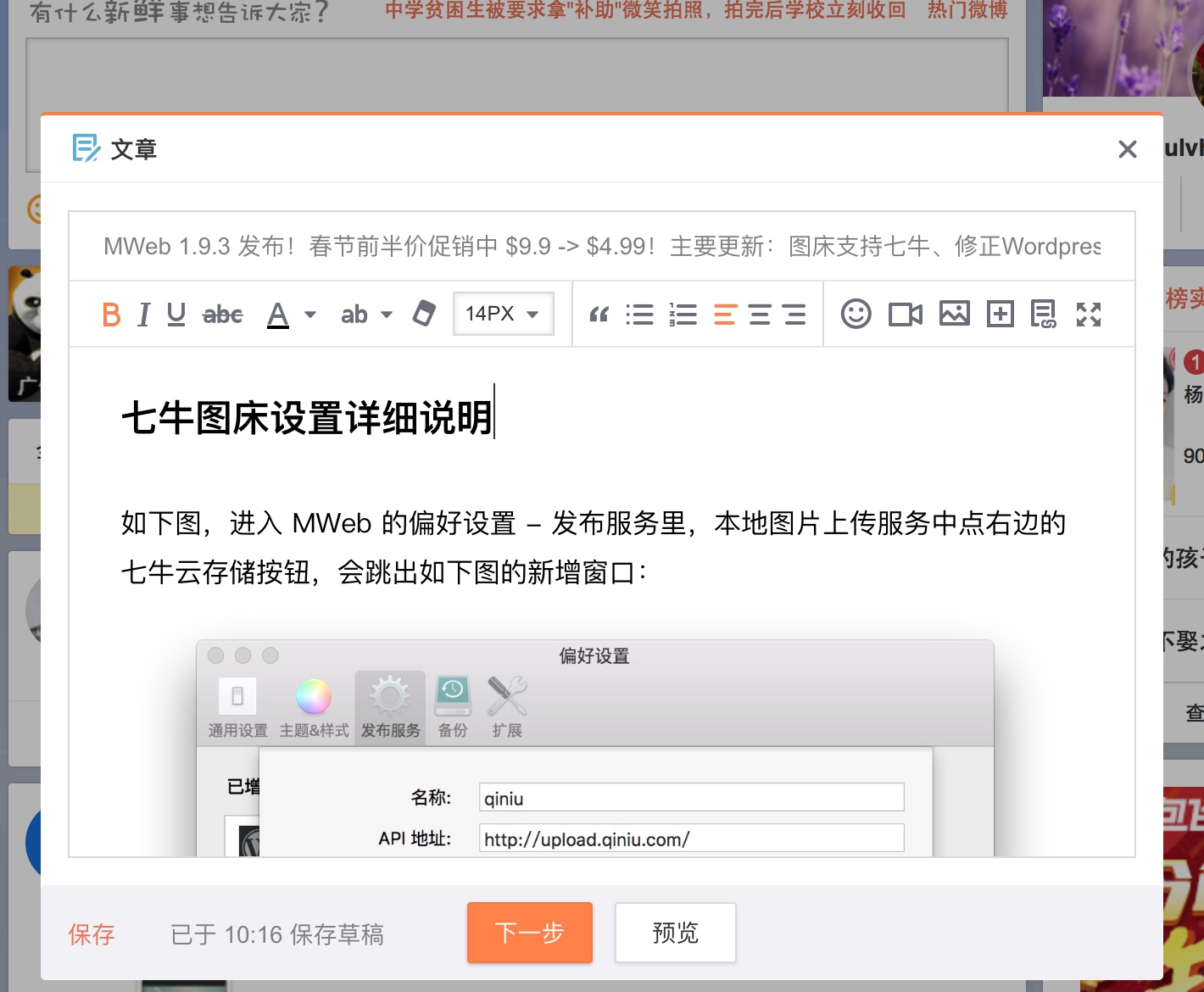The width and height of the screenshot is (1204, 992).
Task: Apply italic formatting
Action: (x=144, y=315)
